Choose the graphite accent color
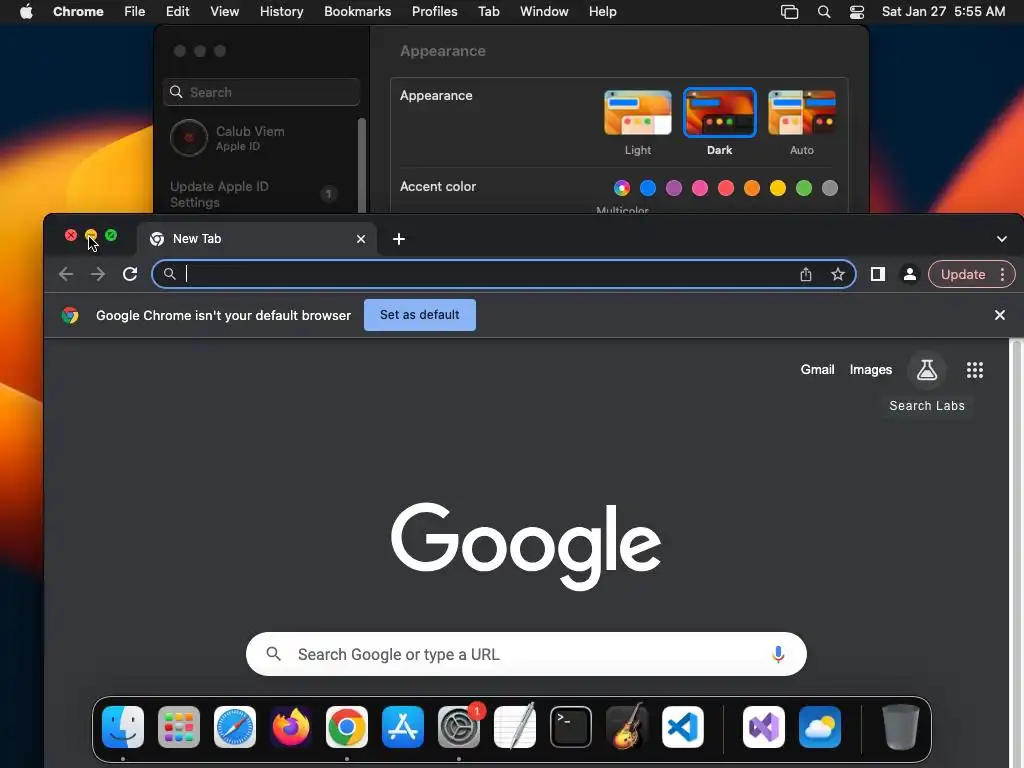This screenshot has width=1024, height=768. [x=830, y=188]
